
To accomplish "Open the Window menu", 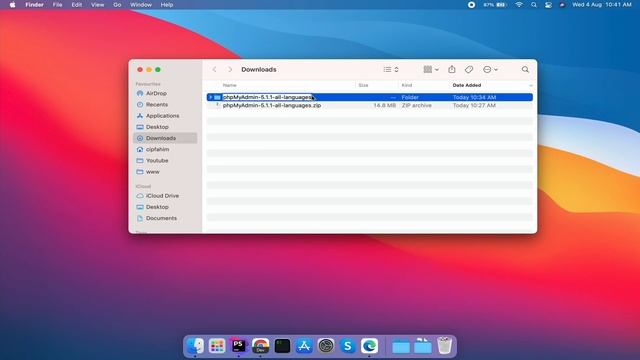I will [x=141, y=5].
